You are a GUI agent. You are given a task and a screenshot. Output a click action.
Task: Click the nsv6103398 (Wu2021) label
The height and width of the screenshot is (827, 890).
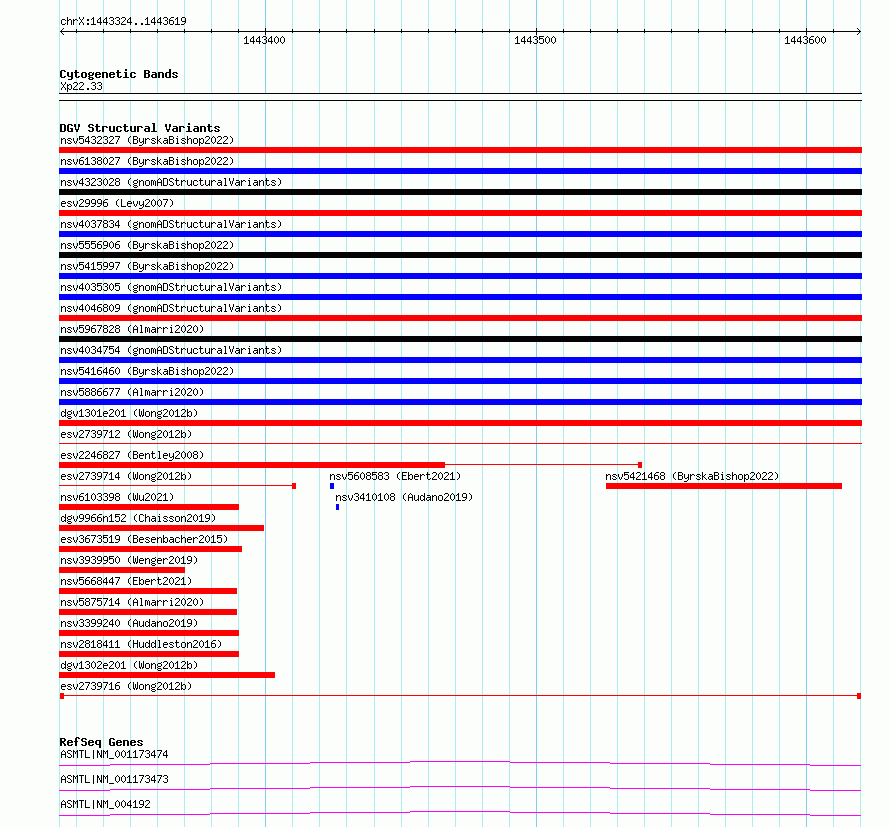[x=117, y=497]
